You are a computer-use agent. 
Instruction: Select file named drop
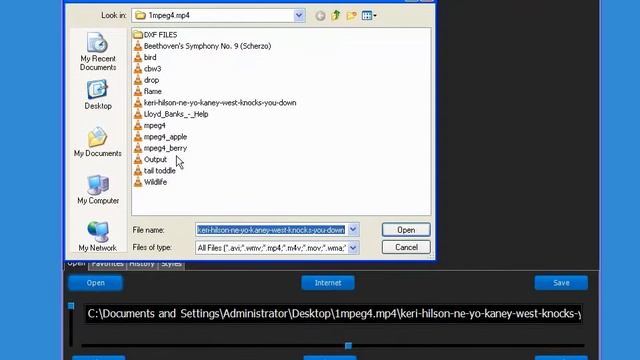151,80
